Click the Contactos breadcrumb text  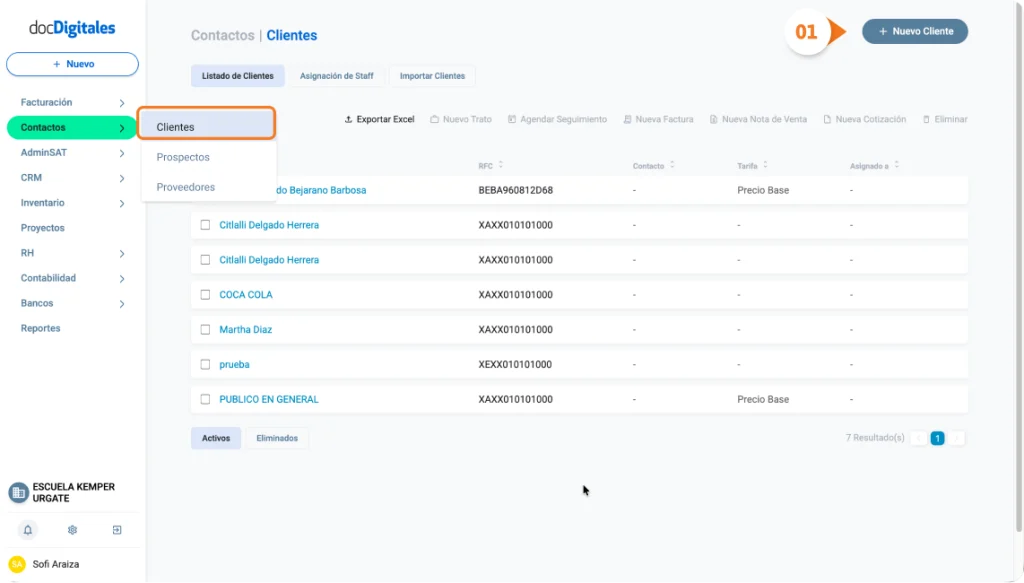coord(223,35)
